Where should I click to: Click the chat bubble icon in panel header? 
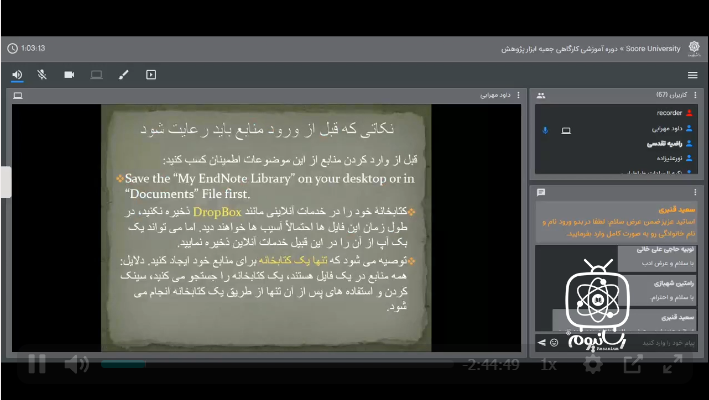(541, 193)
